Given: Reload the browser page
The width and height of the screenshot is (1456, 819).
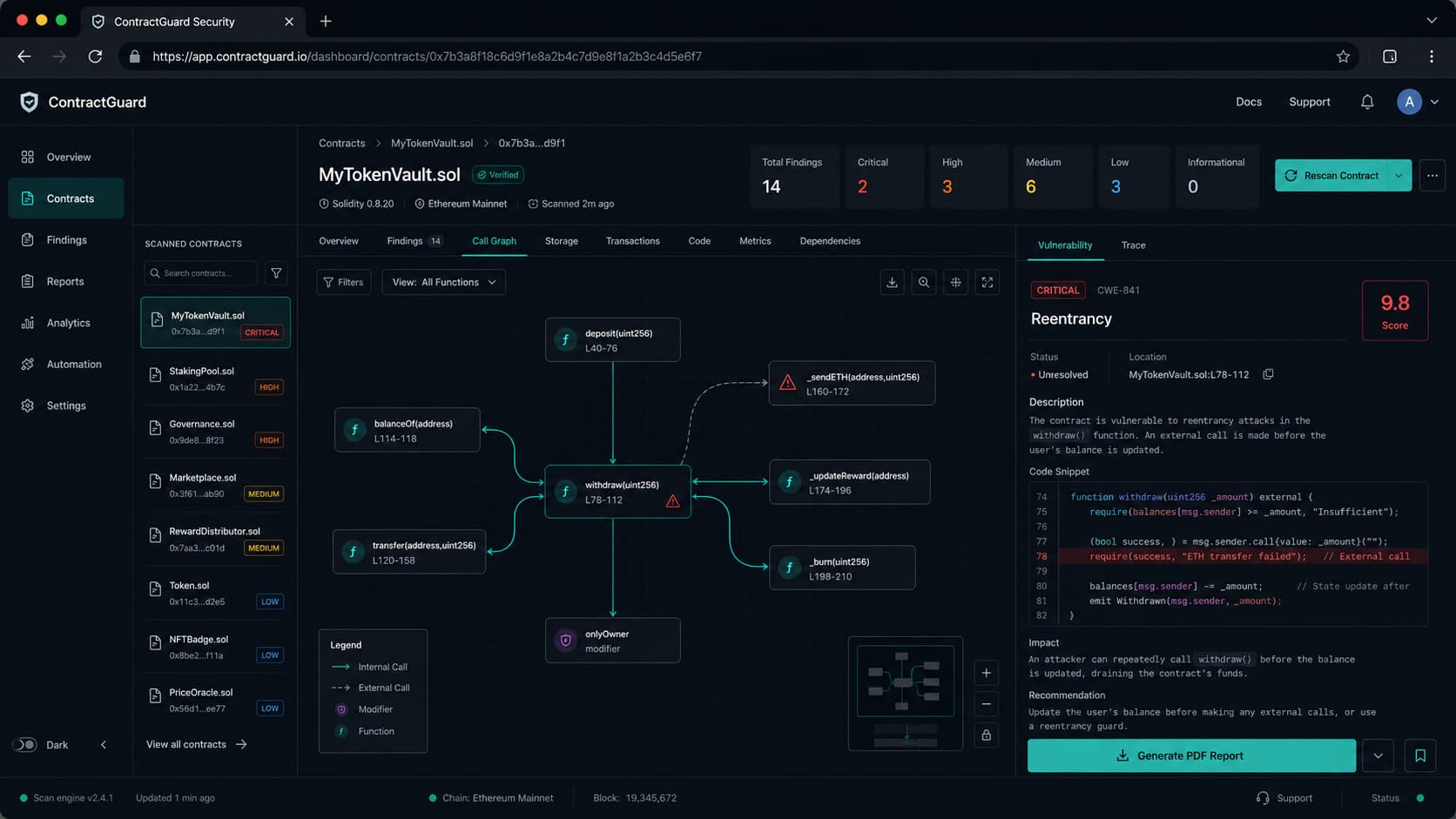Looking at the screenshot, I should tap(95, 57).
